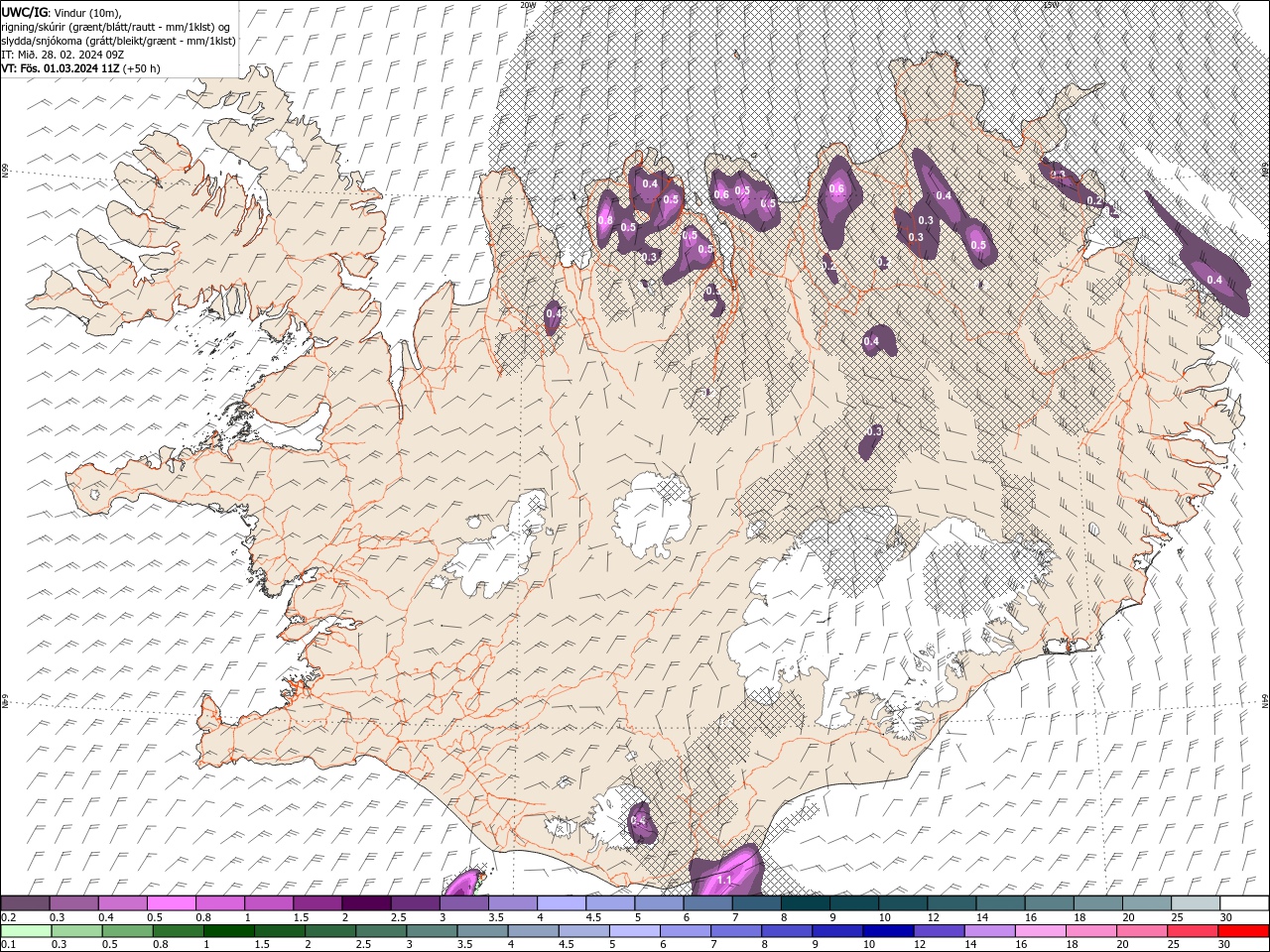Click the upper legend swatch labeled 18
1270x952 pixels.
click(1098, 903)
